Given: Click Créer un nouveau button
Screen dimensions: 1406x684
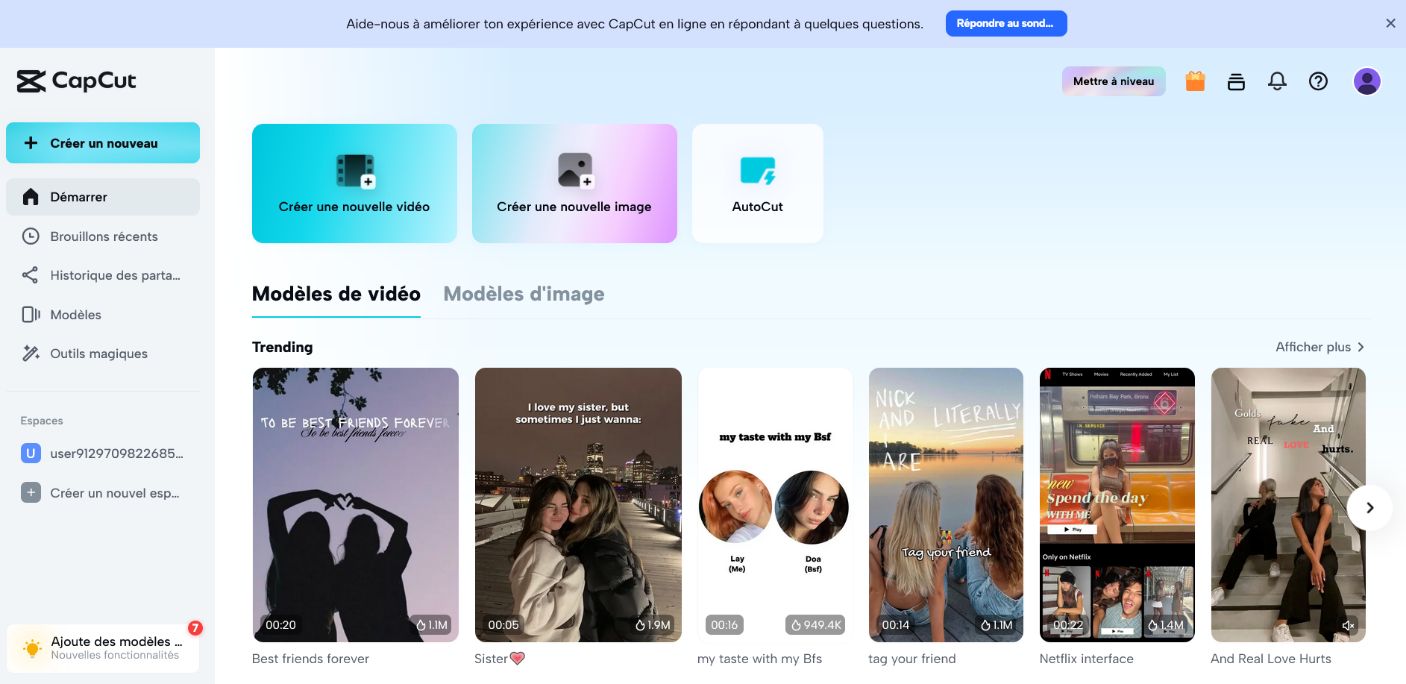Looking at the screenshot, I should pos(103,143).
